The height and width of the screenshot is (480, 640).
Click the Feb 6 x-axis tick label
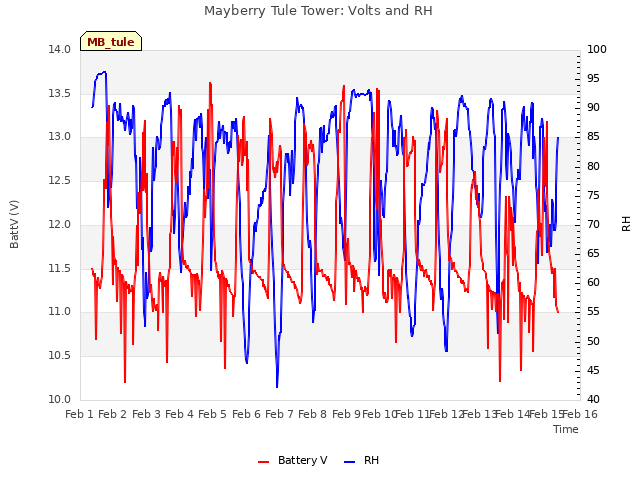coord(246,414)
